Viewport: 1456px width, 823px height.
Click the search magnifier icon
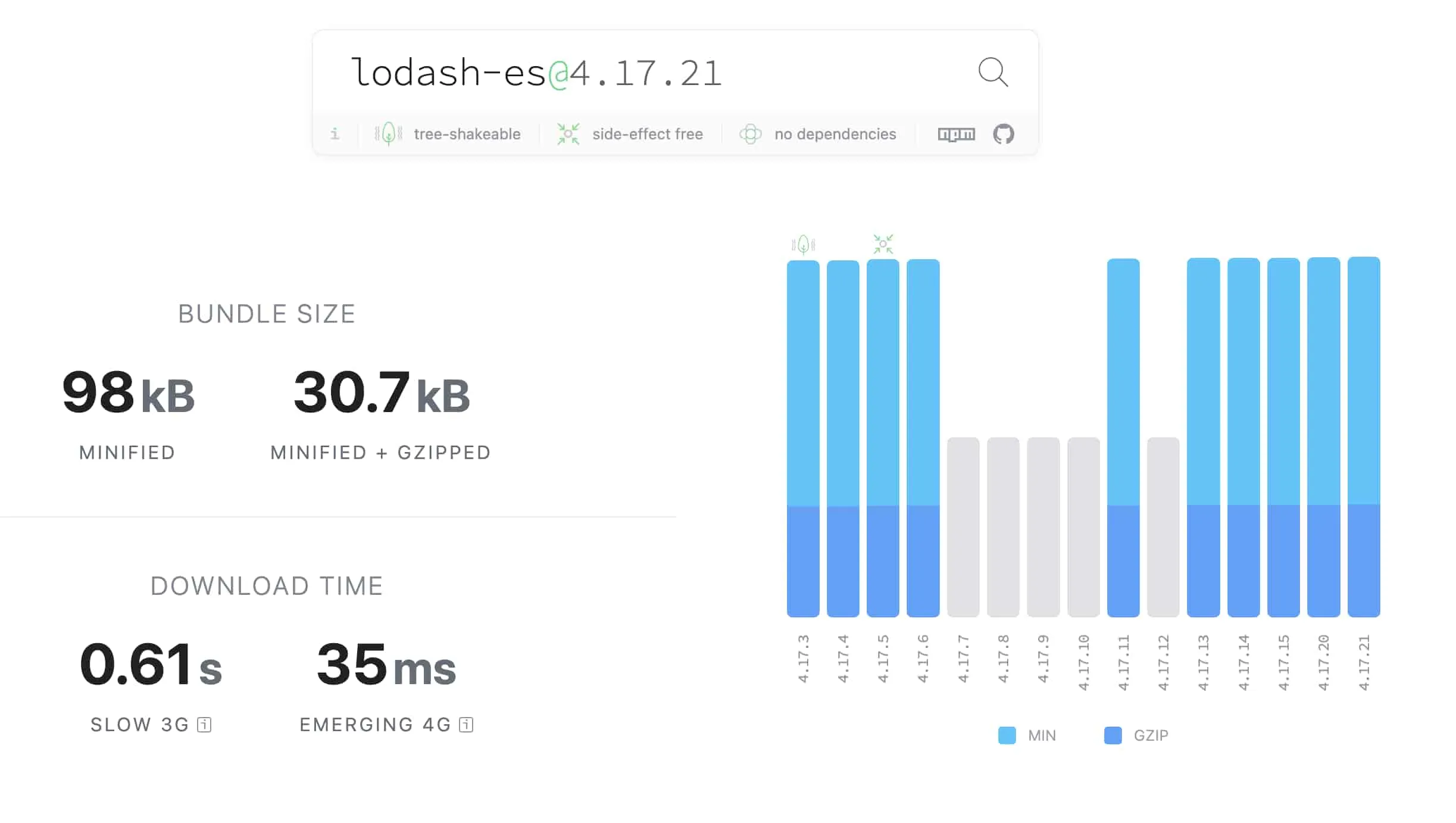point(993,72)
